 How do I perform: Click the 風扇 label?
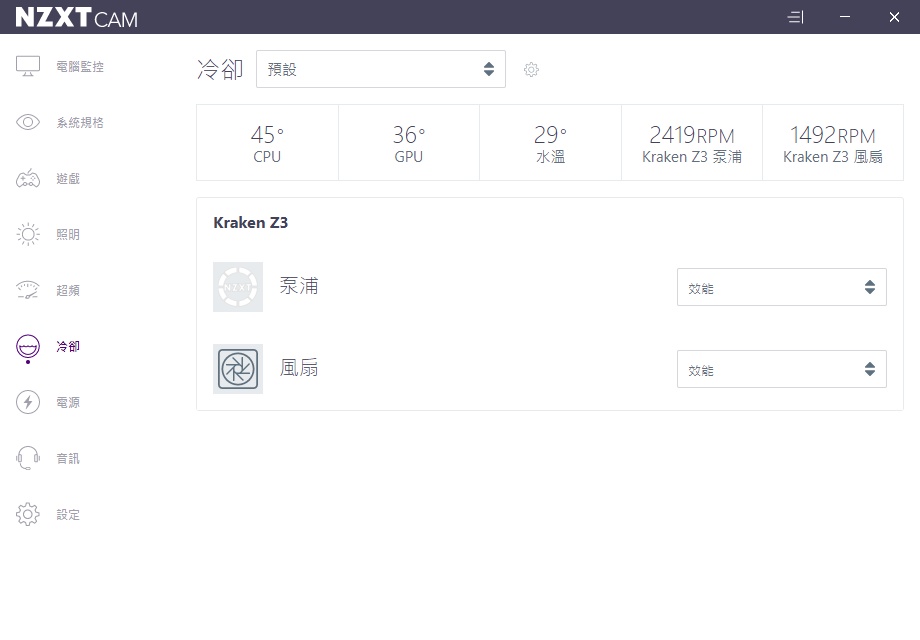[x=299, y=368]
